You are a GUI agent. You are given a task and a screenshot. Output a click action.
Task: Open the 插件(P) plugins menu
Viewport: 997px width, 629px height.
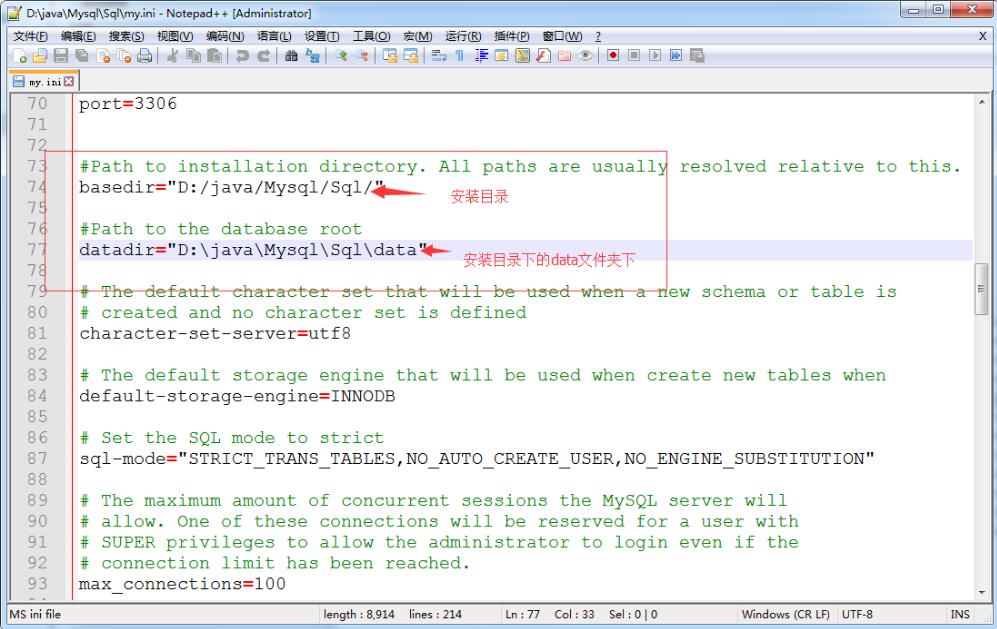(512, 36)
